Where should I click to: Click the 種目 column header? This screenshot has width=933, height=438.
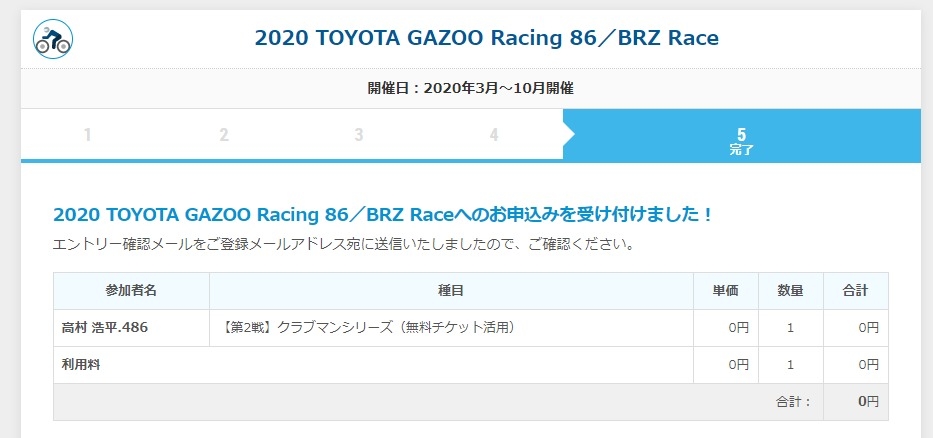point(451,291)
